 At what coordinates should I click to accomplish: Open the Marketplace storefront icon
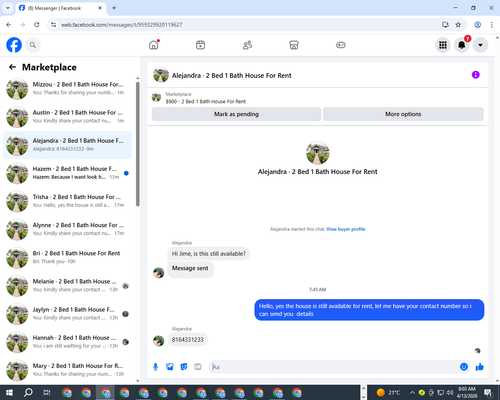point(294,45)
